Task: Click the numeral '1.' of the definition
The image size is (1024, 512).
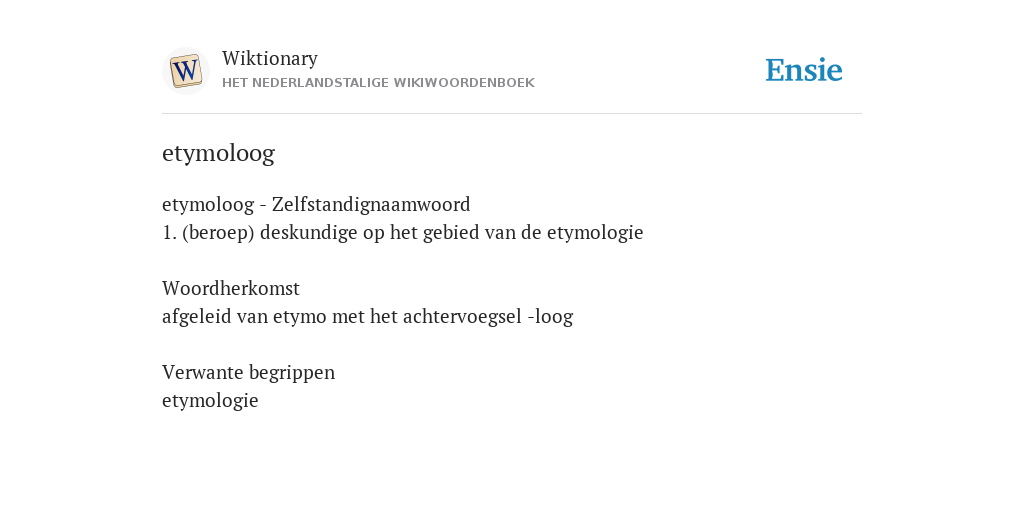Action: pos(169,232)
